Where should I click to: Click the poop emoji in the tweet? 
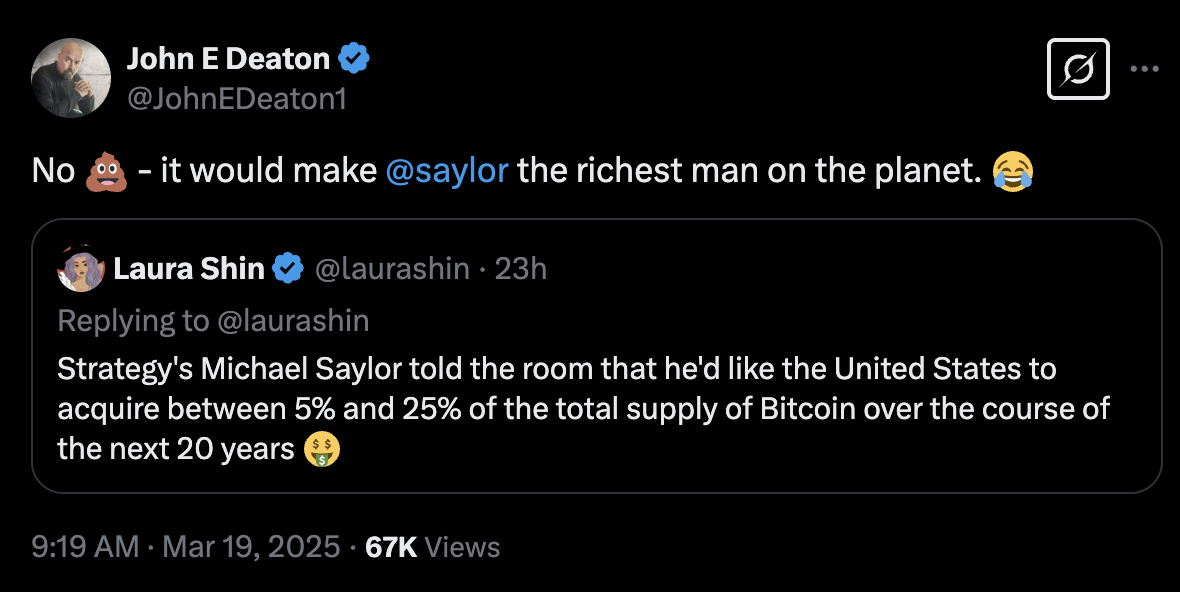pyautogui.click(x=106, y=171)
